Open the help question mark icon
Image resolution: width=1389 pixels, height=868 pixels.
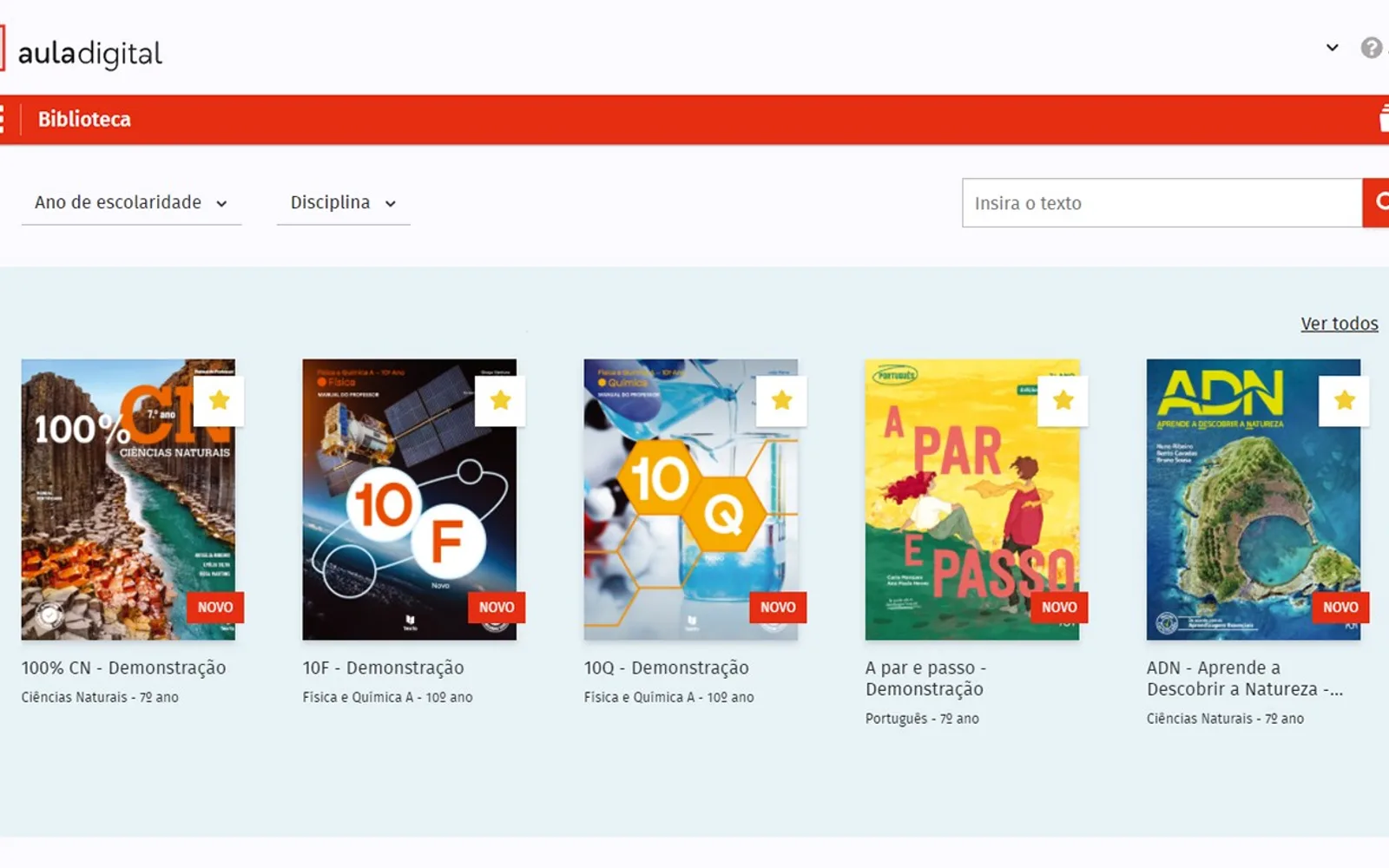click(1371, 48)
